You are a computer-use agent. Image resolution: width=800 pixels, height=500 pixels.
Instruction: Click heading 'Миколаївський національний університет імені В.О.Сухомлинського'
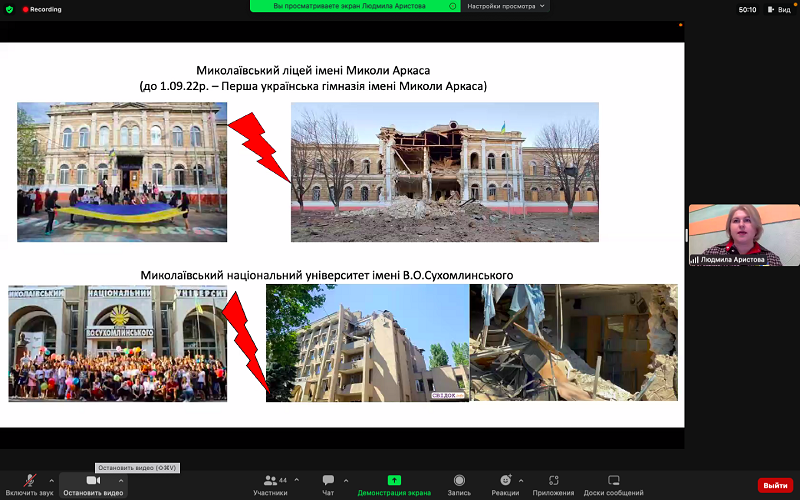pyautogui.click(x=327, y=276)
